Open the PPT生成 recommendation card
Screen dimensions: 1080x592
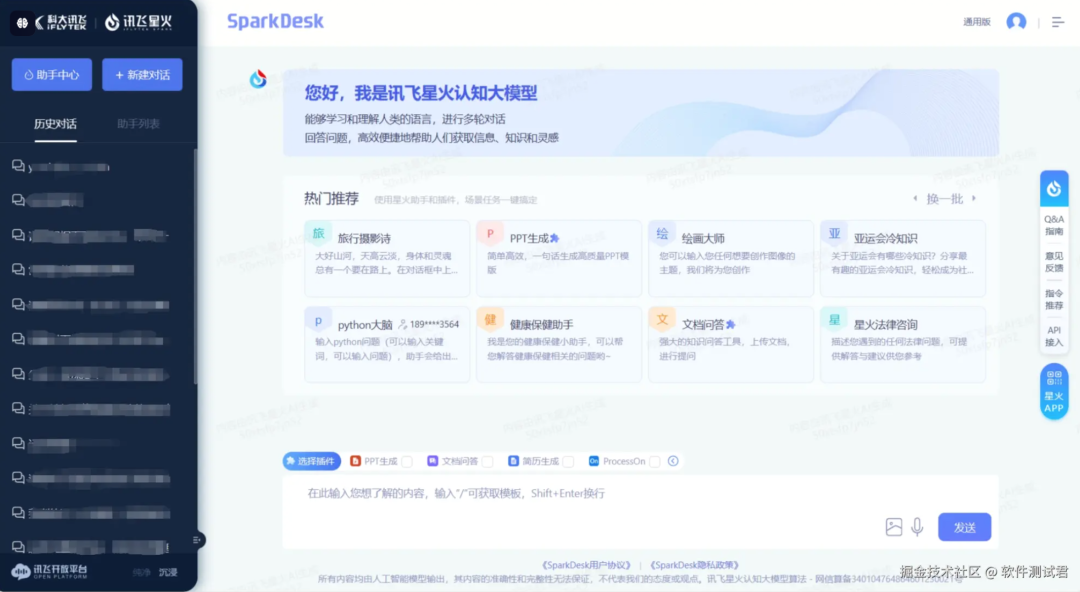click(559, 258)
